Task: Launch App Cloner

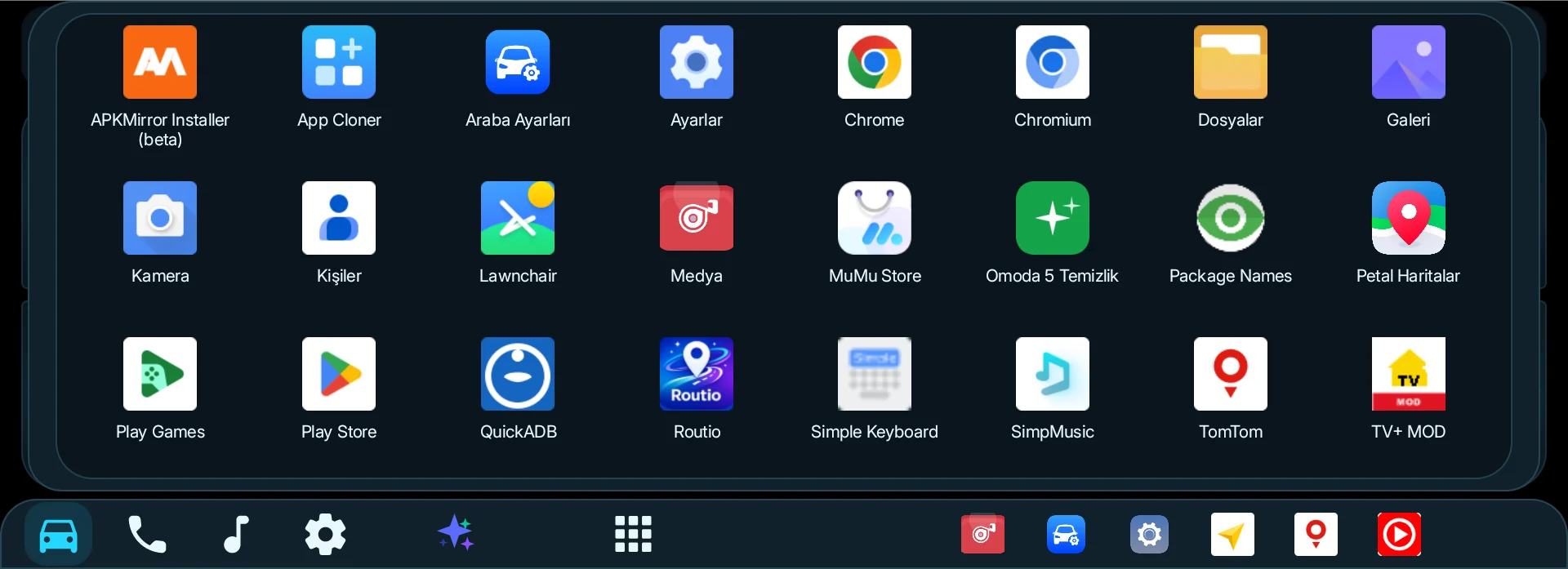Action: tap(339, 62)
